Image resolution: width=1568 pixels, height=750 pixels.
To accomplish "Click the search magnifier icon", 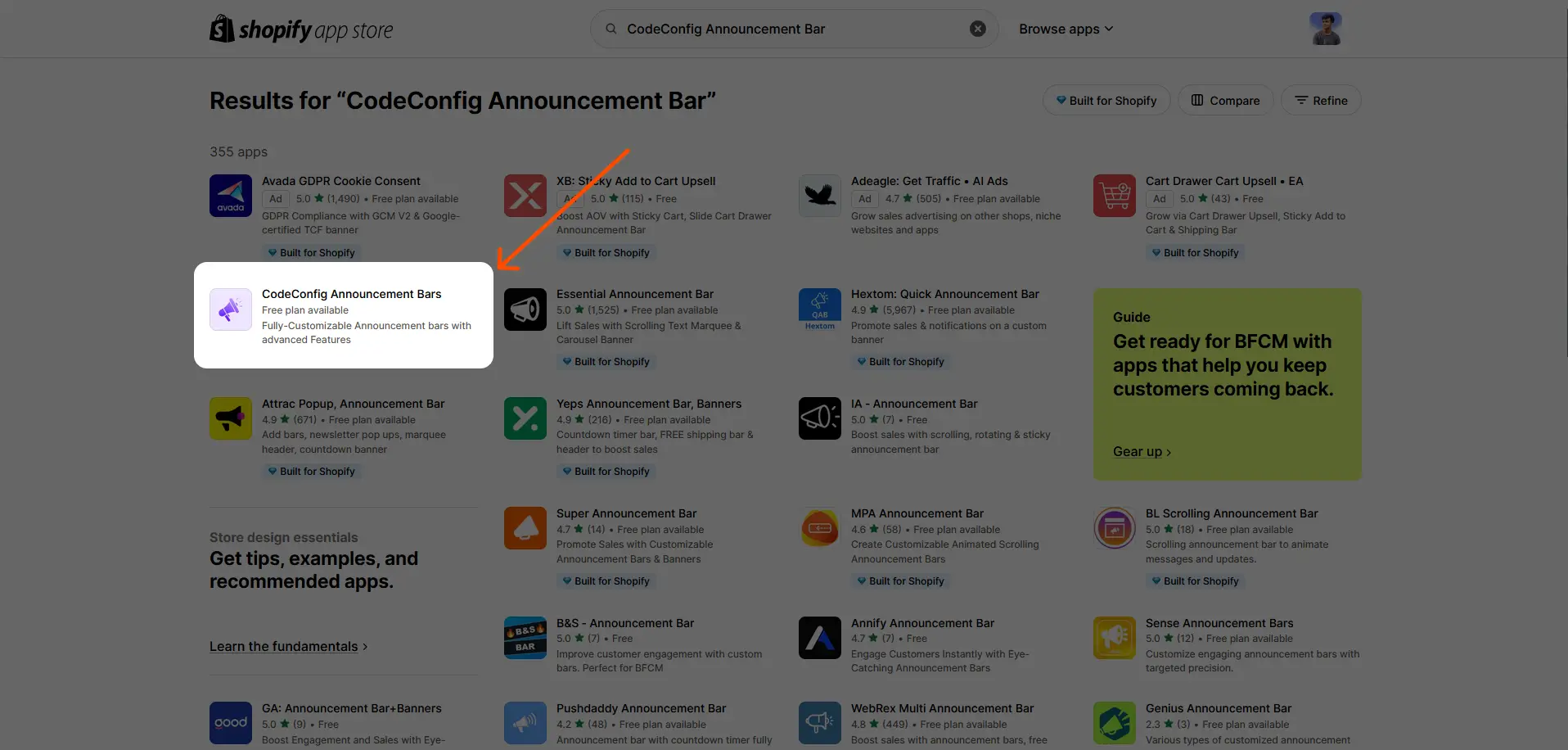I will click(x=611, y=29).
